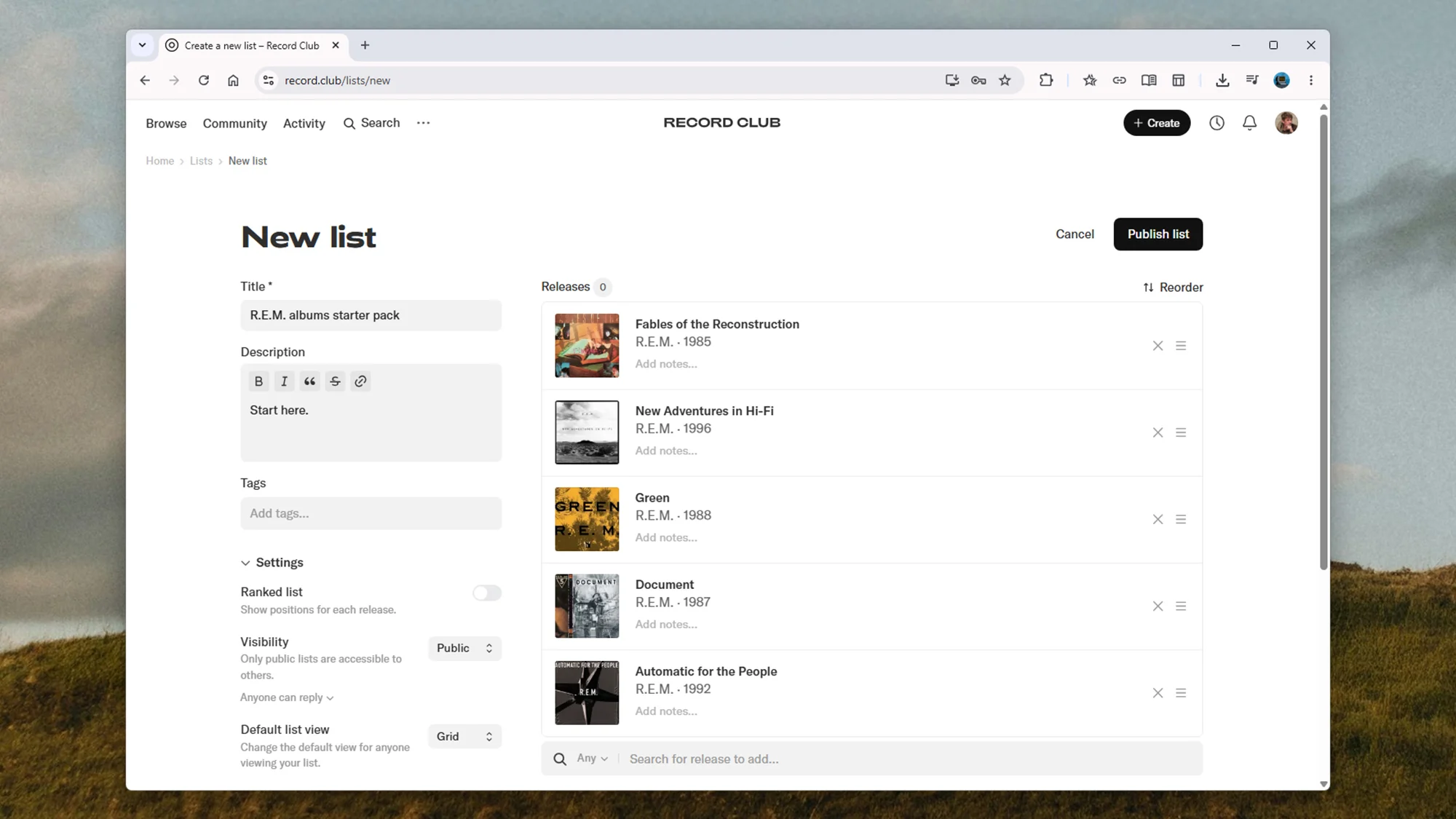Go to the Activity page
Screen dimensions: 1456x819
tap(304, 124)
